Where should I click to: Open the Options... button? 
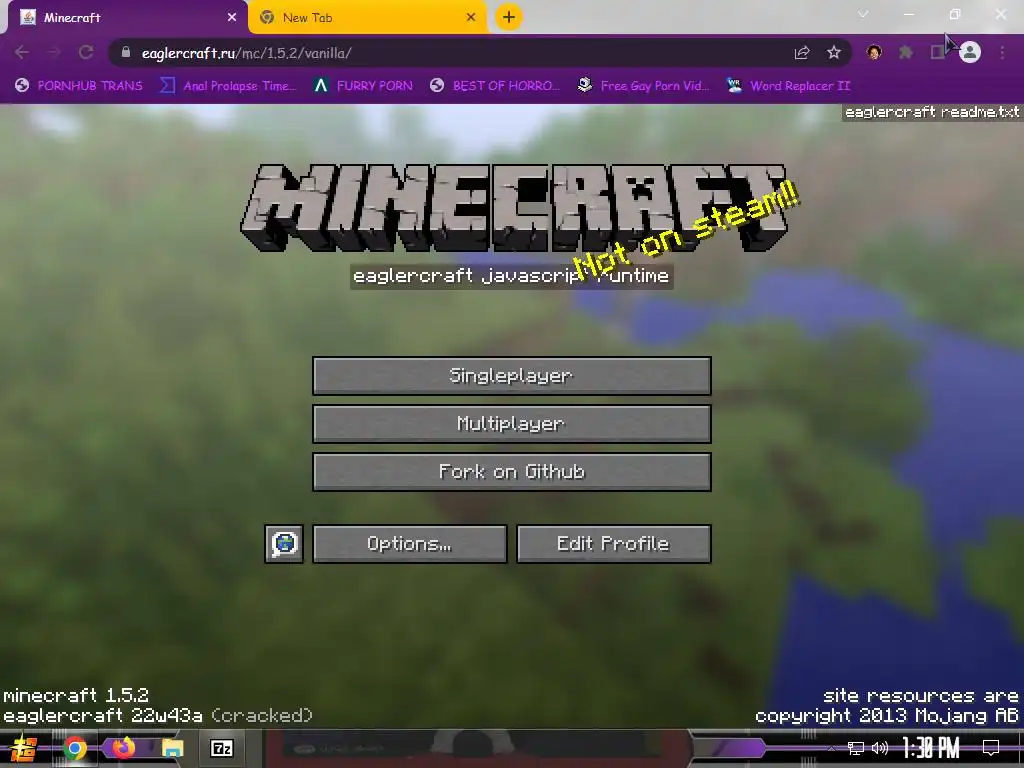click(409, 543)
